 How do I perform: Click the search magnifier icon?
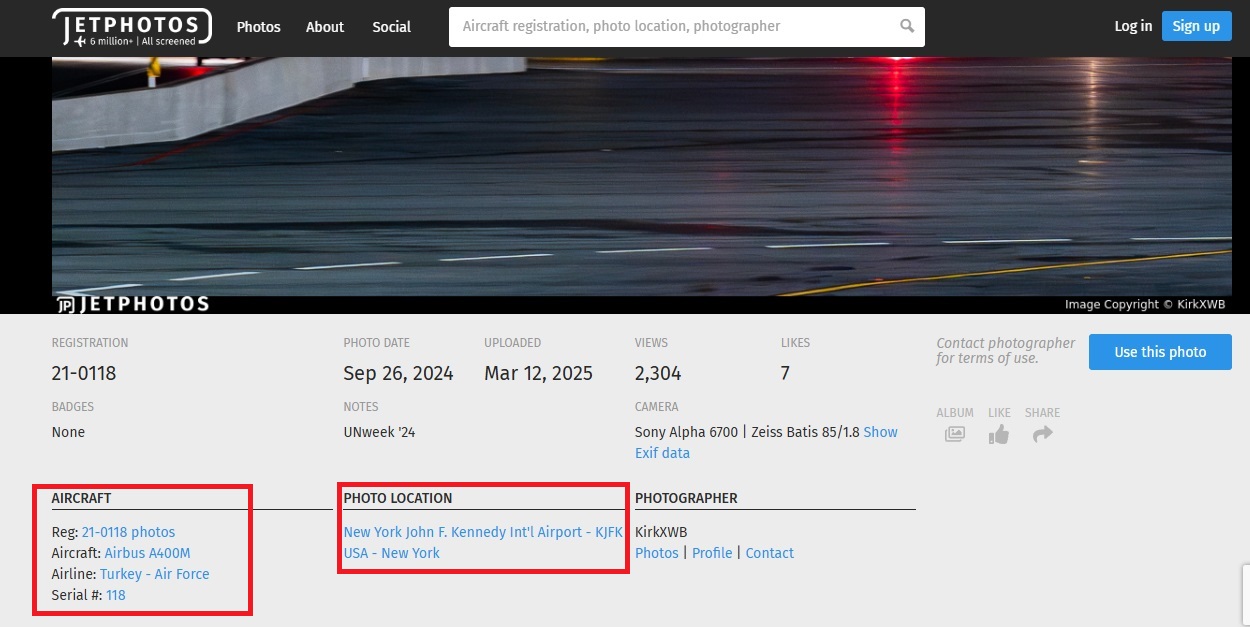[x=907, y=27]
